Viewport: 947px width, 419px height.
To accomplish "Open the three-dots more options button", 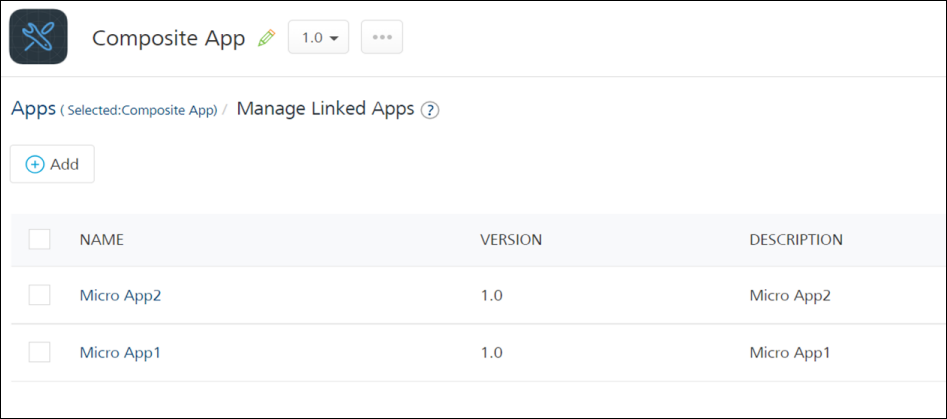I will point(382,37).
